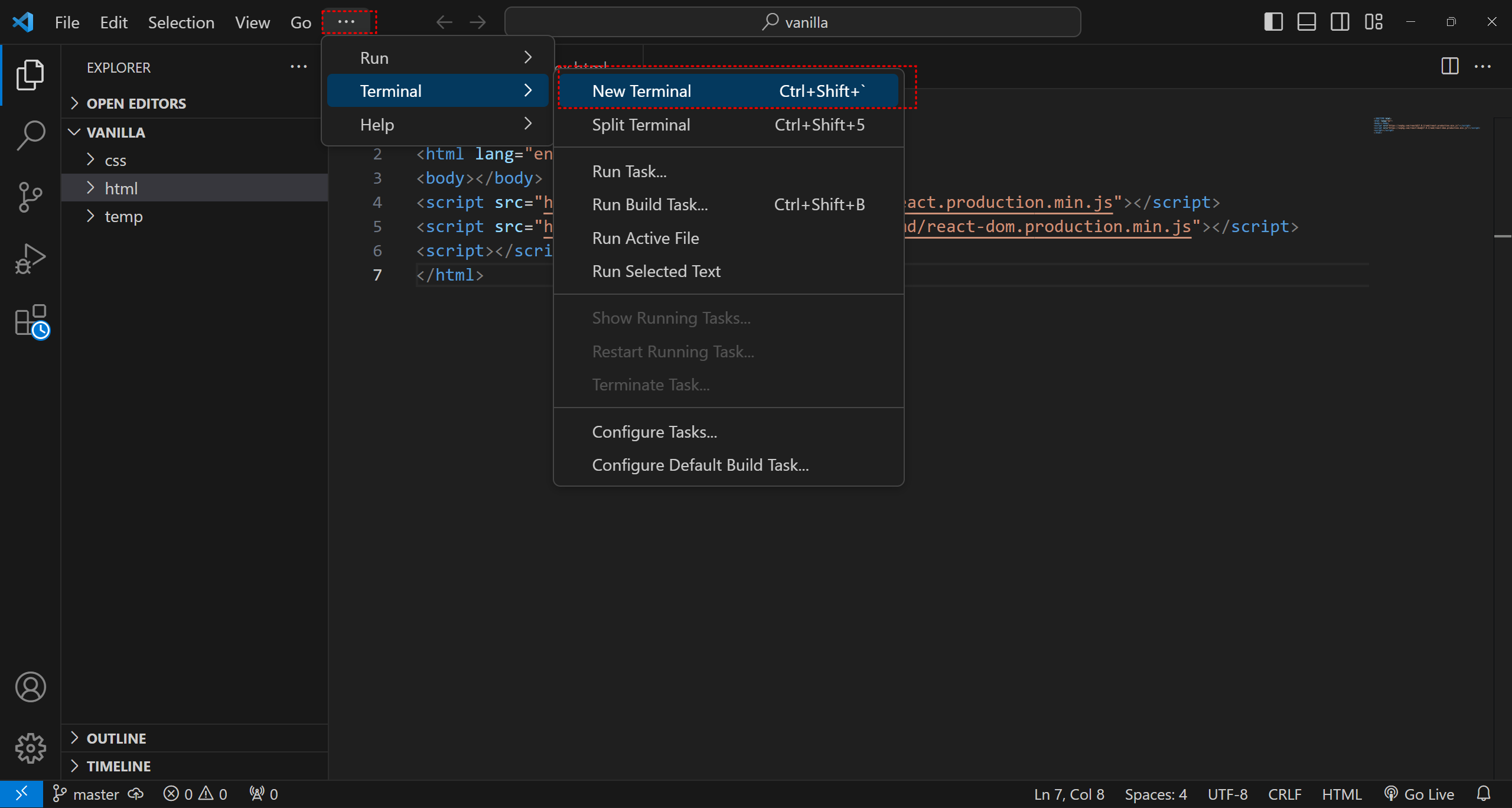1512x808 pixels.
Task: Choose Run Build Task...
Action: pos(729,204)
